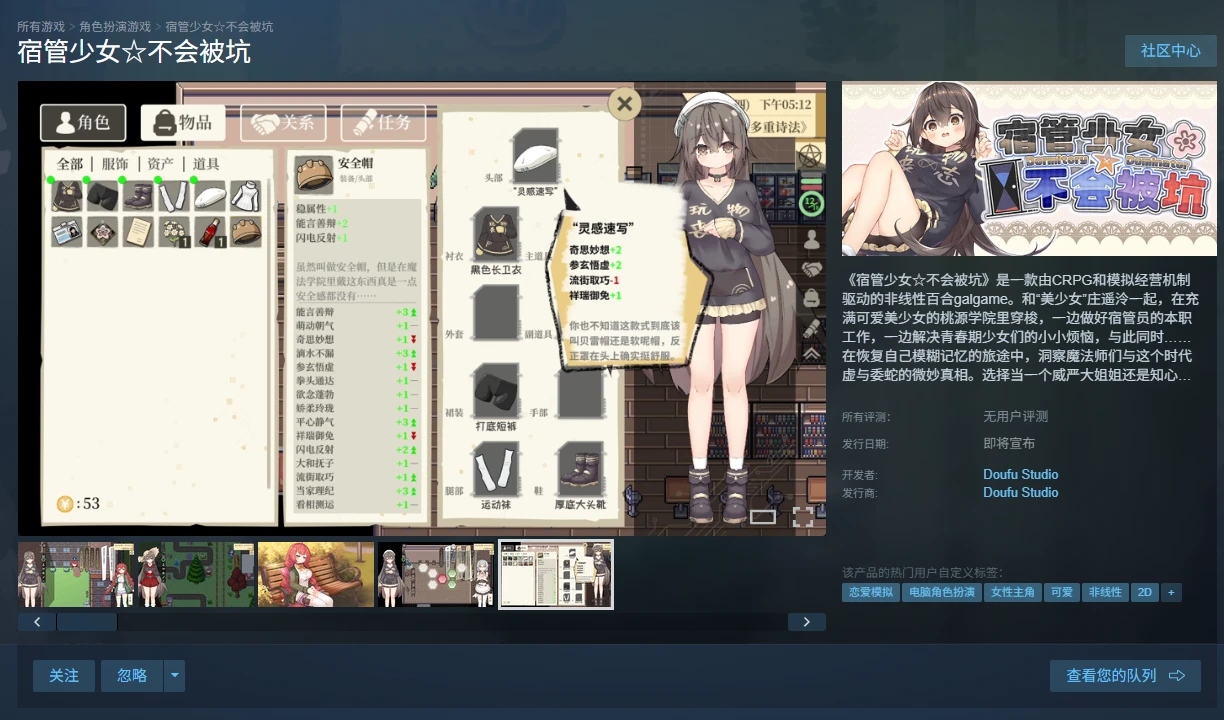1224x720 pixels.
Task: Filter inventory by 资产
Action: 160,164
